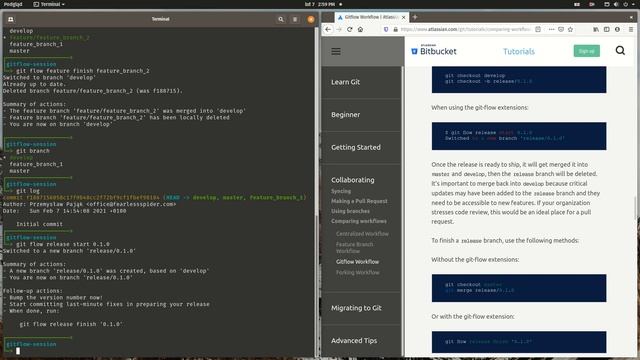Open the Tutorials link

[519, 51]
